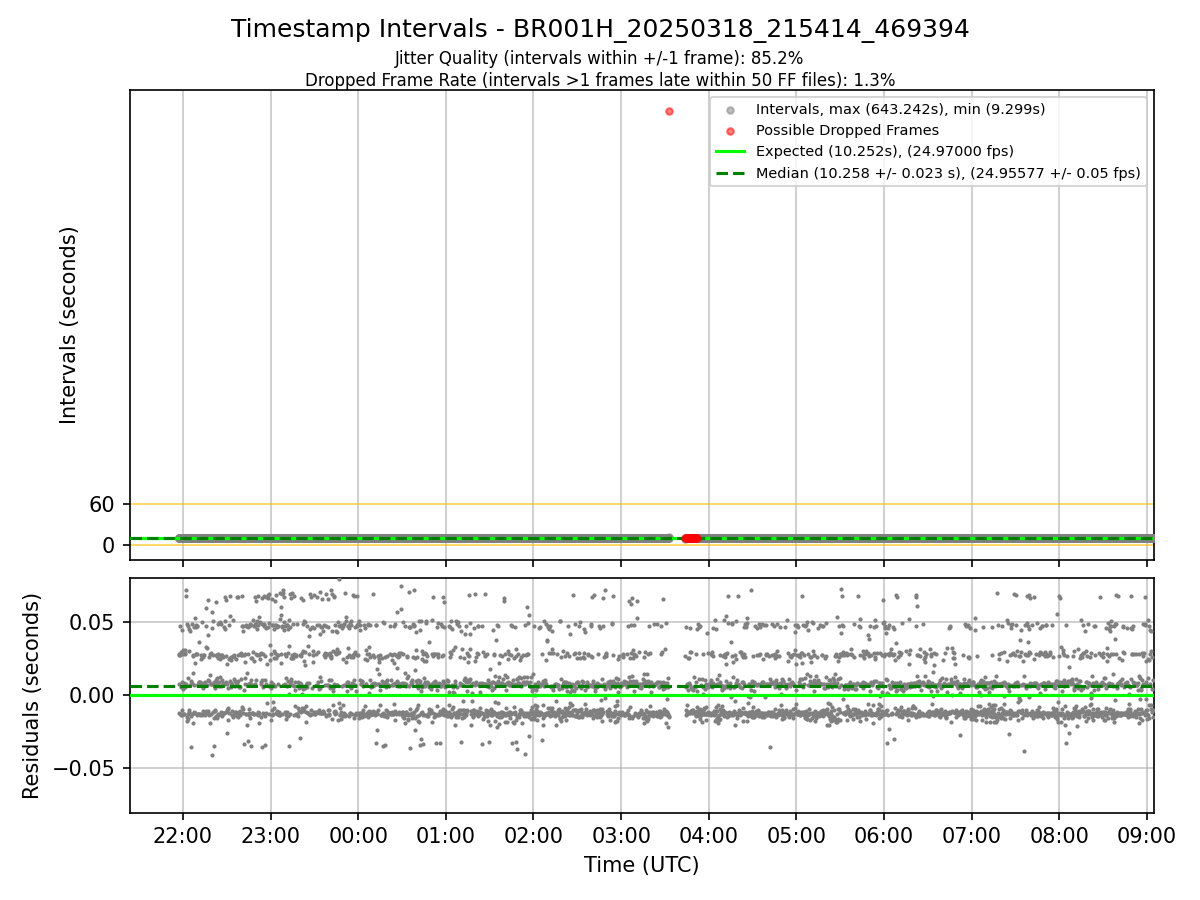Click the grey marker icon in the legend
Viewport: 1200px width, 900px height.
[731, 110]
